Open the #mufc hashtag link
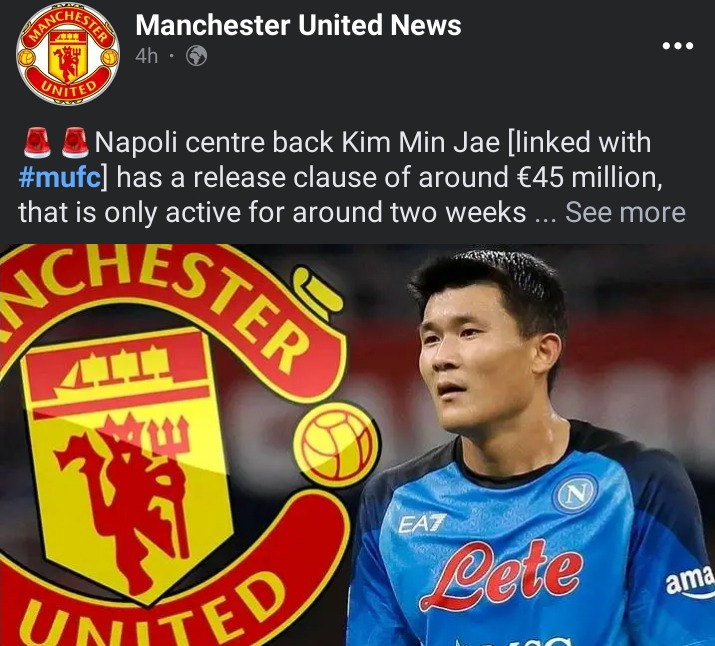715x646 pixels. [x=59, y=177]
